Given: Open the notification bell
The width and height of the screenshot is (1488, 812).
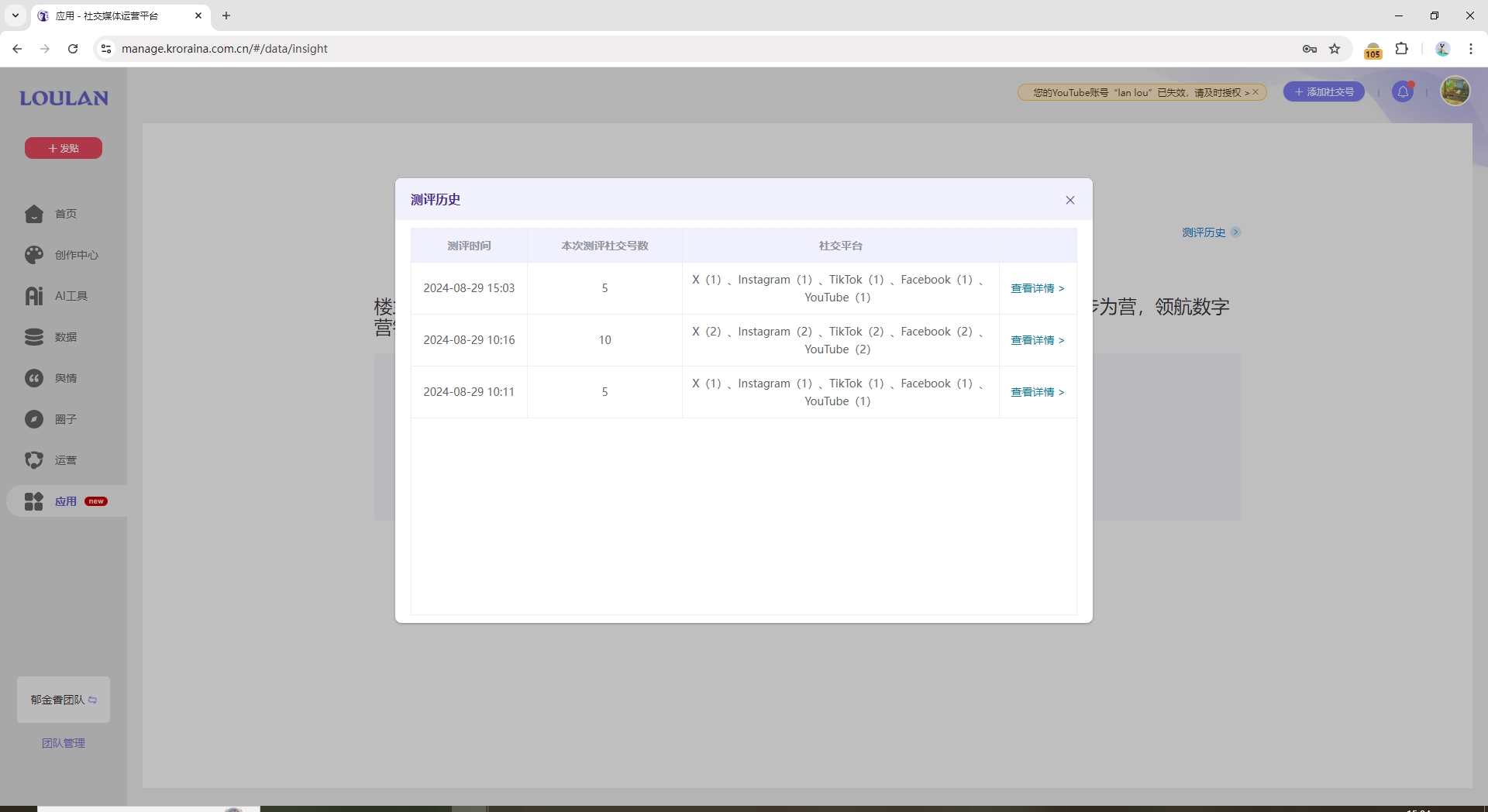Looking at the screenshot, I should pos(1403,92).
